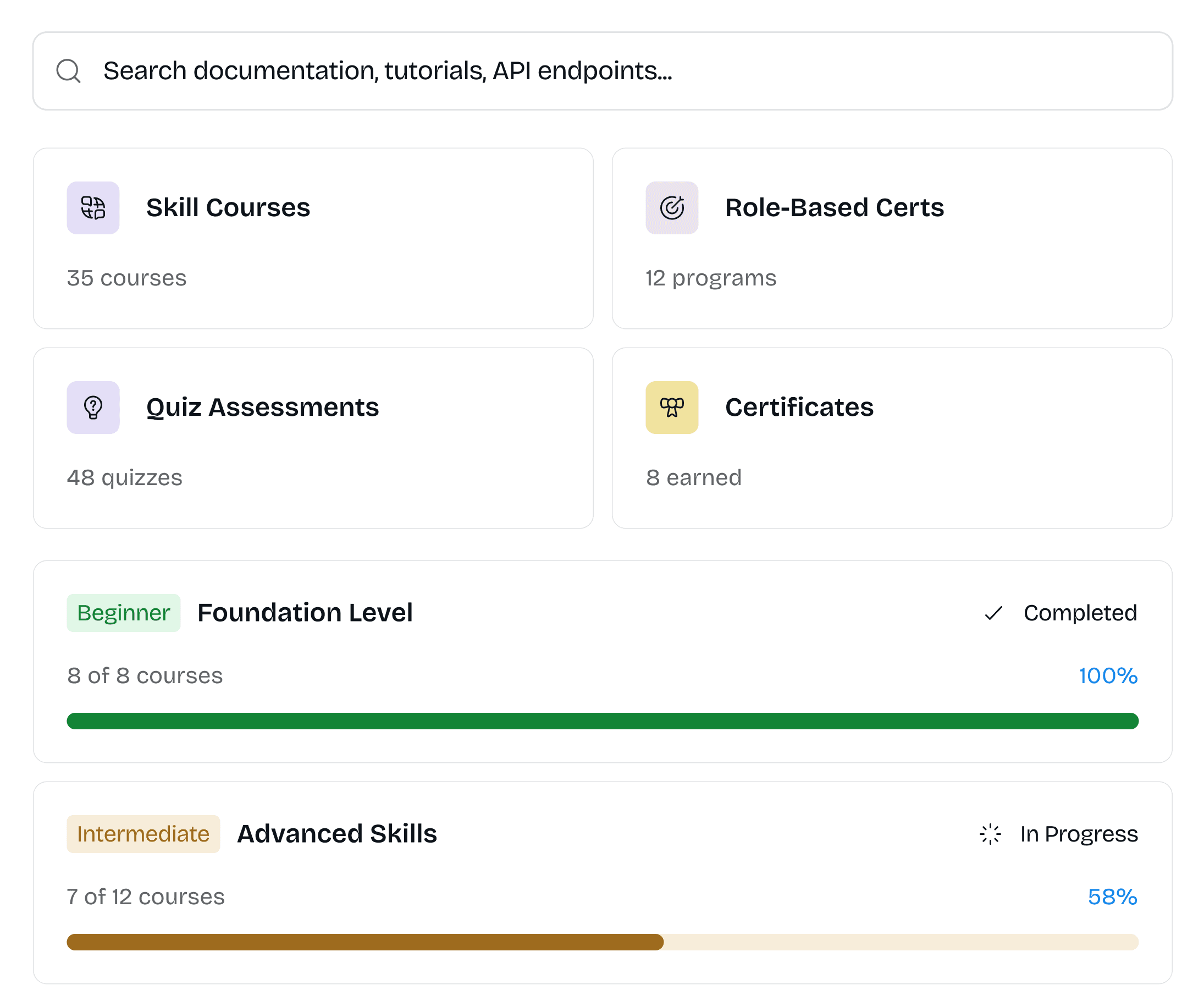Click the Advanced Skills heading
The image size is (1204, 990).
pos(337,834)
